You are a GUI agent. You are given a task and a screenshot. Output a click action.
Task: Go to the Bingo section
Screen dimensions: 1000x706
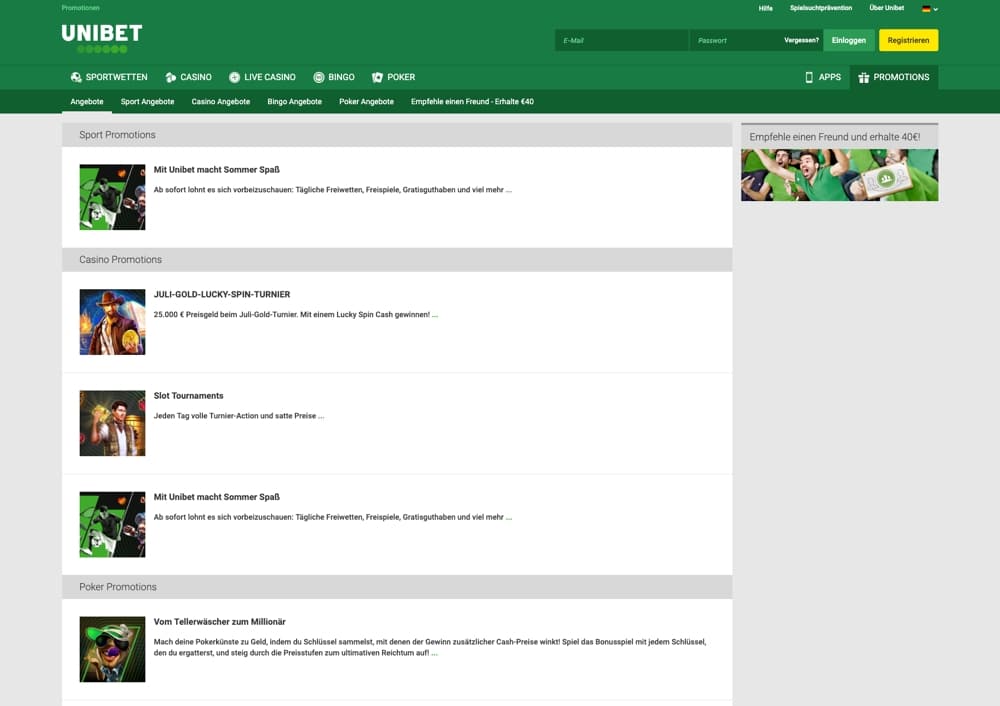coord(334,77)
